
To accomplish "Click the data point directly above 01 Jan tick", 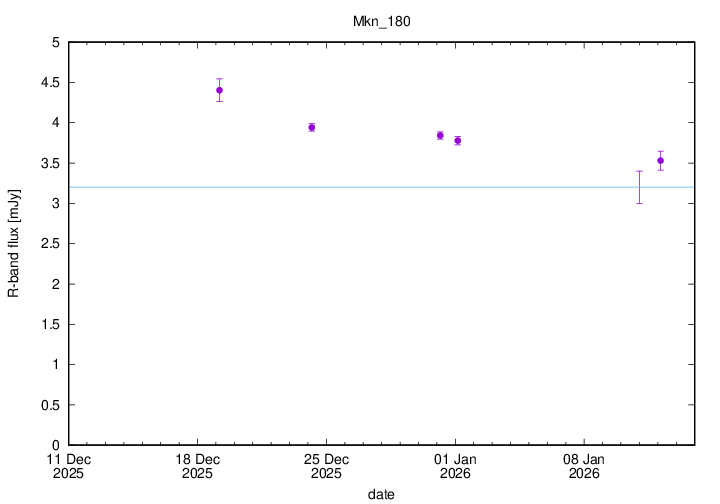I will coord(457,140).
